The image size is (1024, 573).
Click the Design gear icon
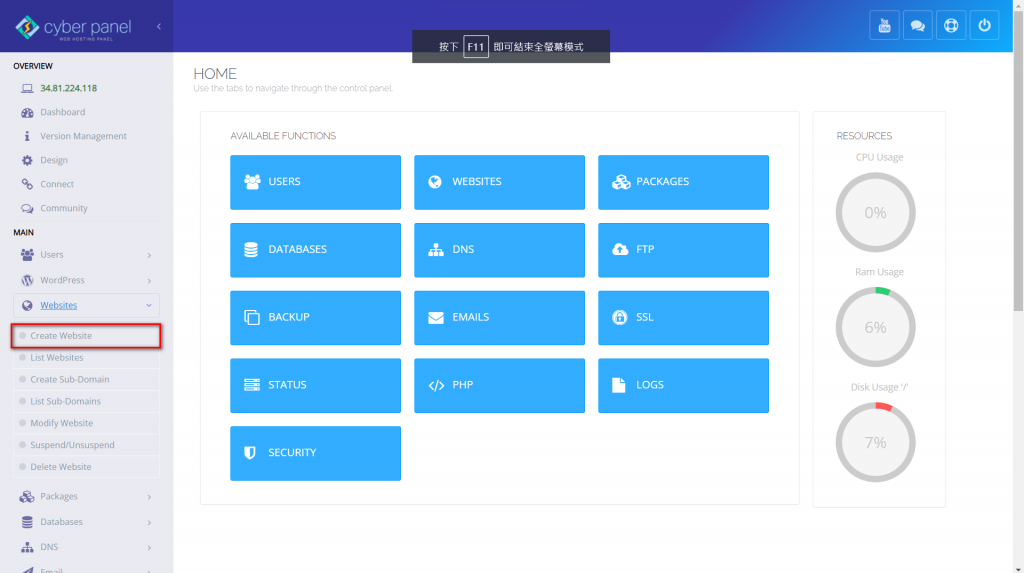coord(27,160)
